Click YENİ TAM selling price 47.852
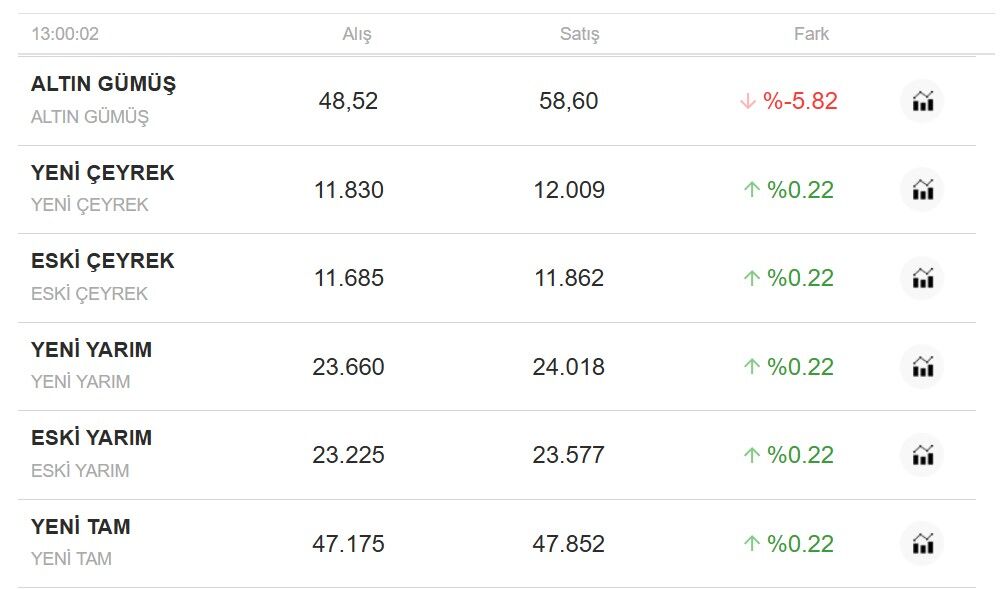 [x=569, y=543]
